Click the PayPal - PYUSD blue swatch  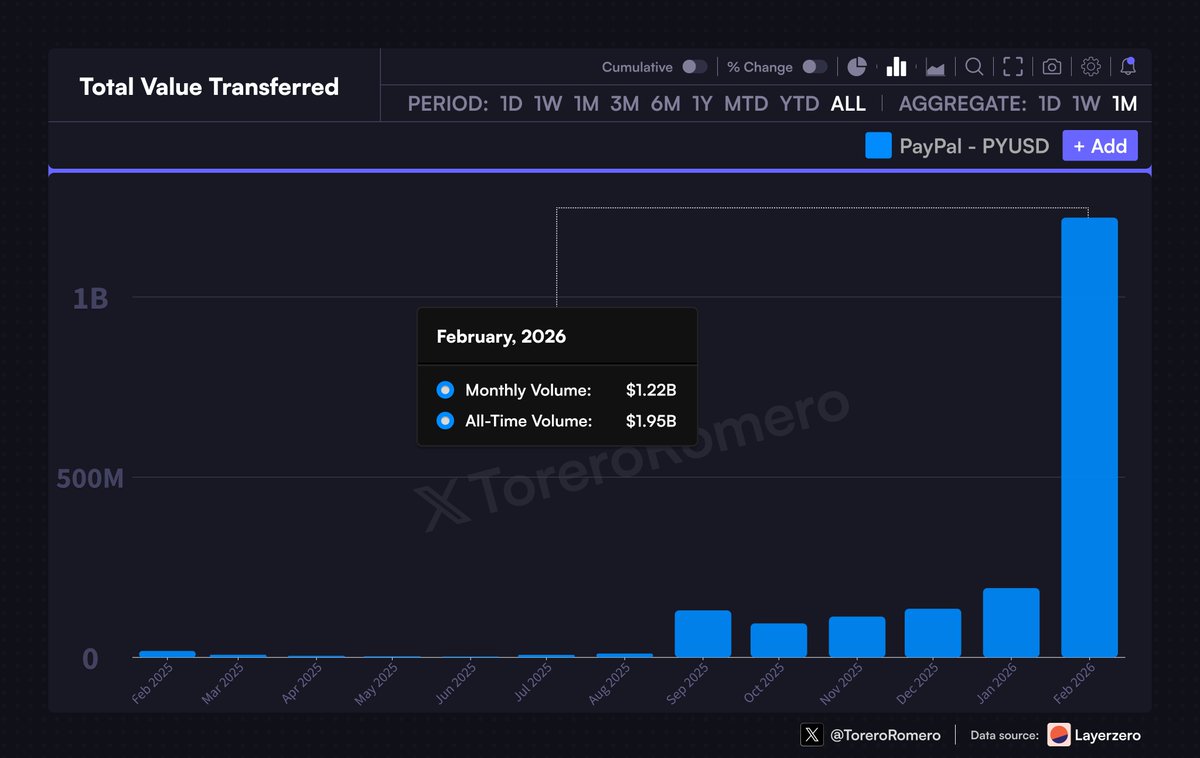click(878, 146)
